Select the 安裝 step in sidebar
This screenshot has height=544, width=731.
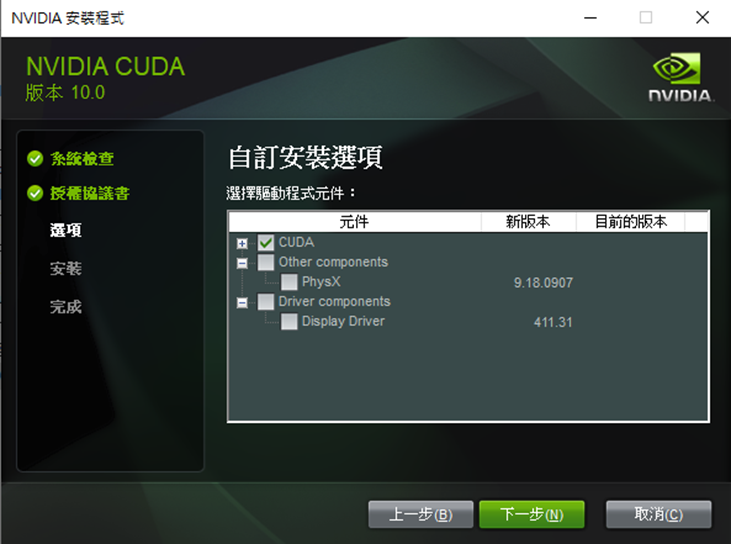click(66, 269)
